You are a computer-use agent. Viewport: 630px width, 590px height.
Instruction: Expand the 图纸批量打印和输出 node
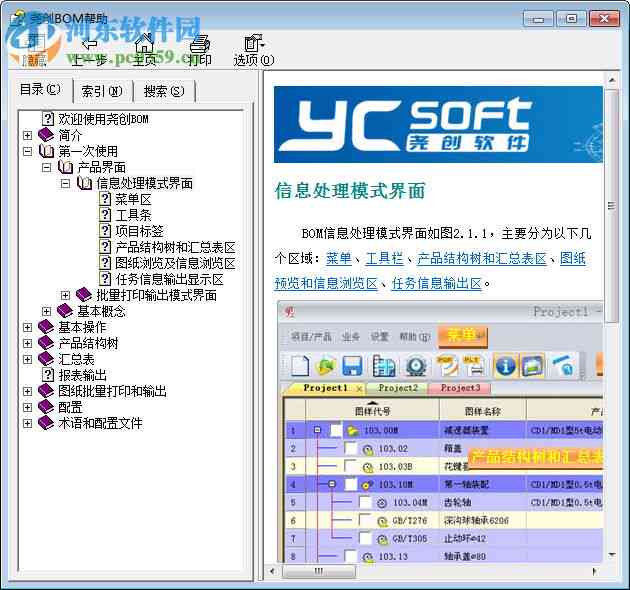coord(27,391)
